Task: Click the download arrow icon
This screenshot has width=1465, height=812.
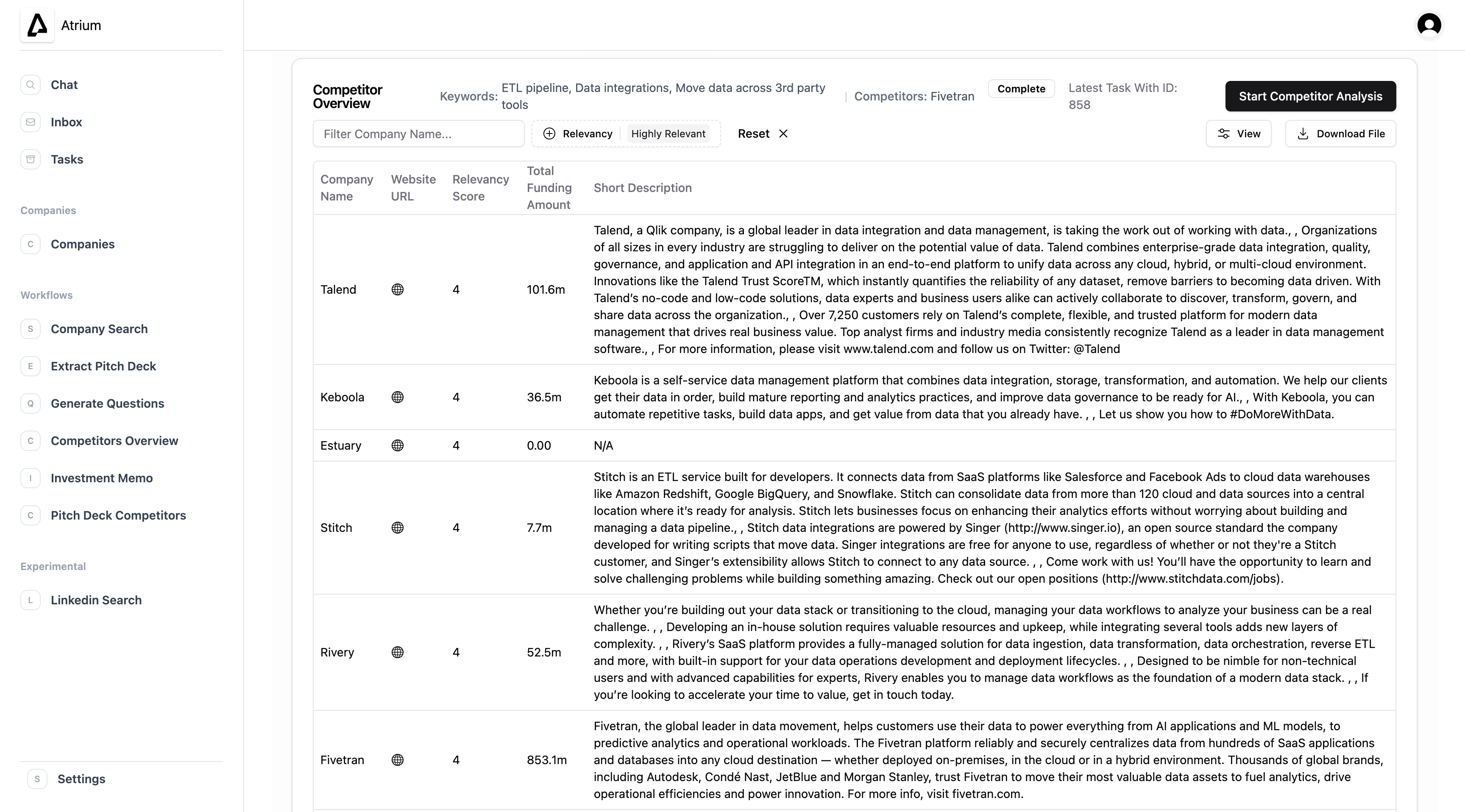Action: (x=1303, y=133)
